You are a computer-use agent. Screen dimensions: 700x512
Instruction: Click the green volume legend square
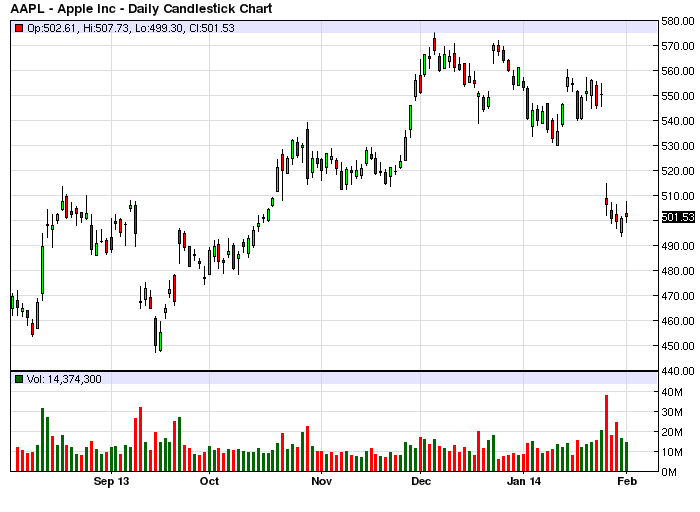click(19, 379)
